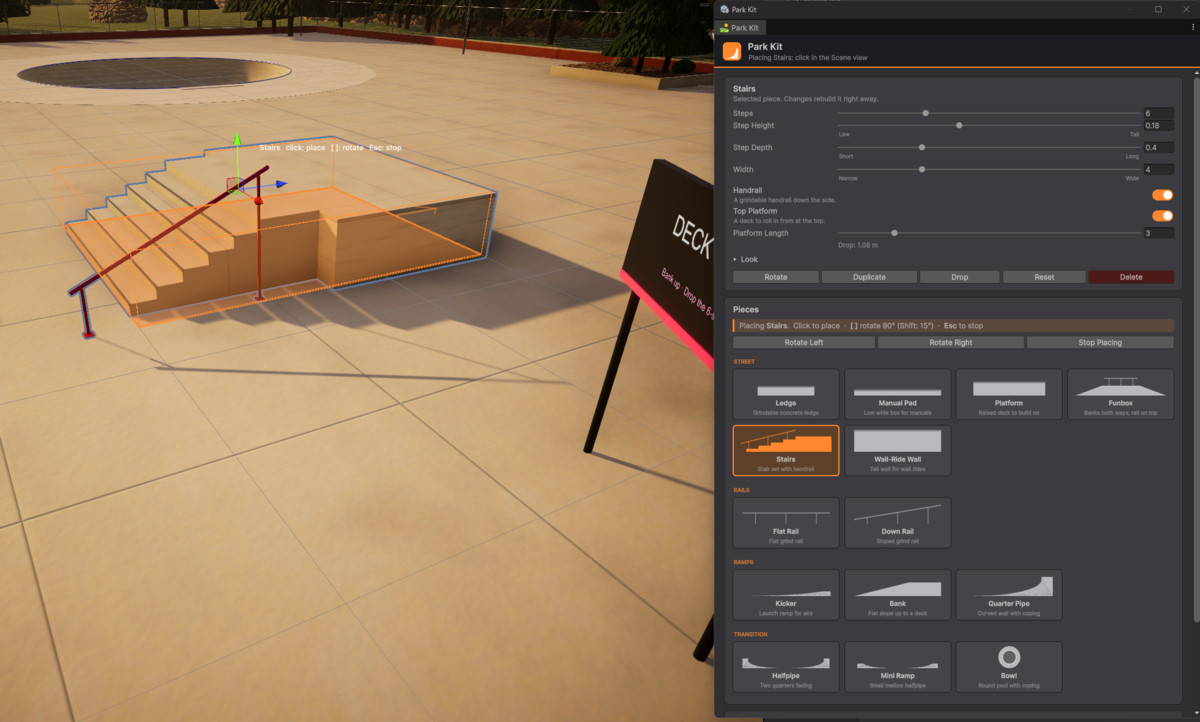Click Rotate Left in Pieces
1200x722 pixels.
804,342
